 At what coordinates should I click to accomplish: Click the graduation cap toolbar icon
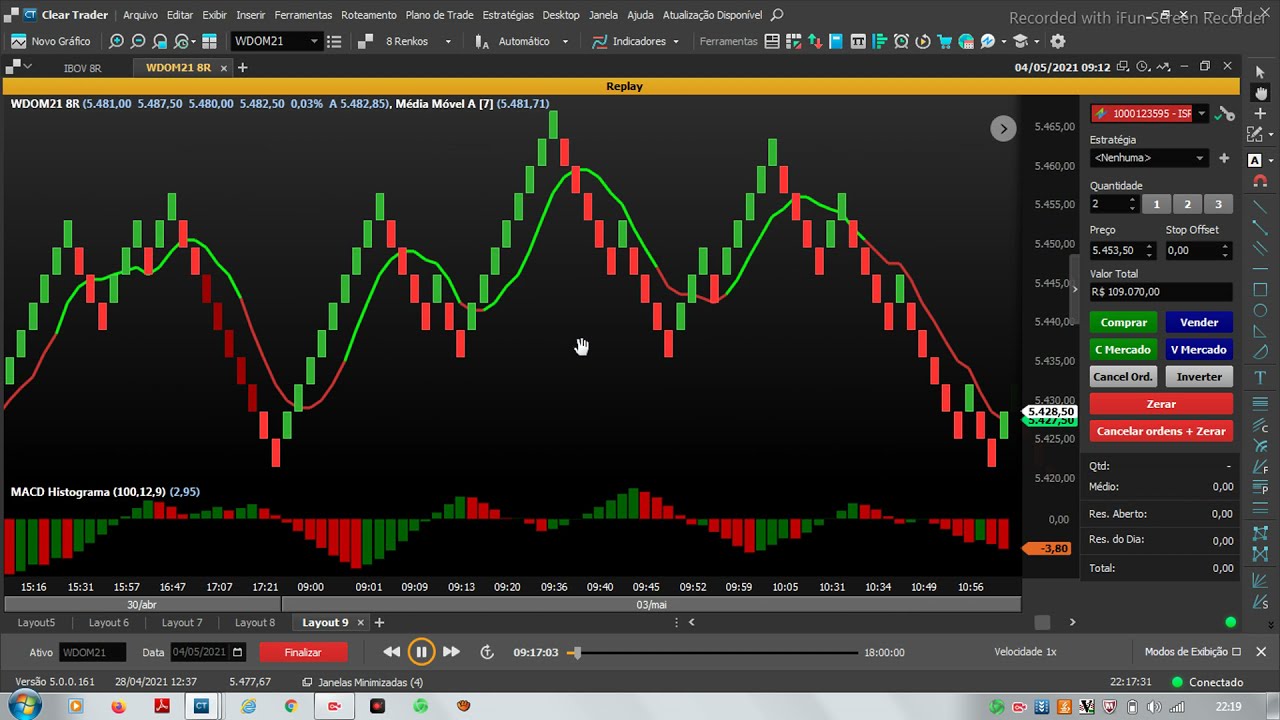tap(1021, 41)
